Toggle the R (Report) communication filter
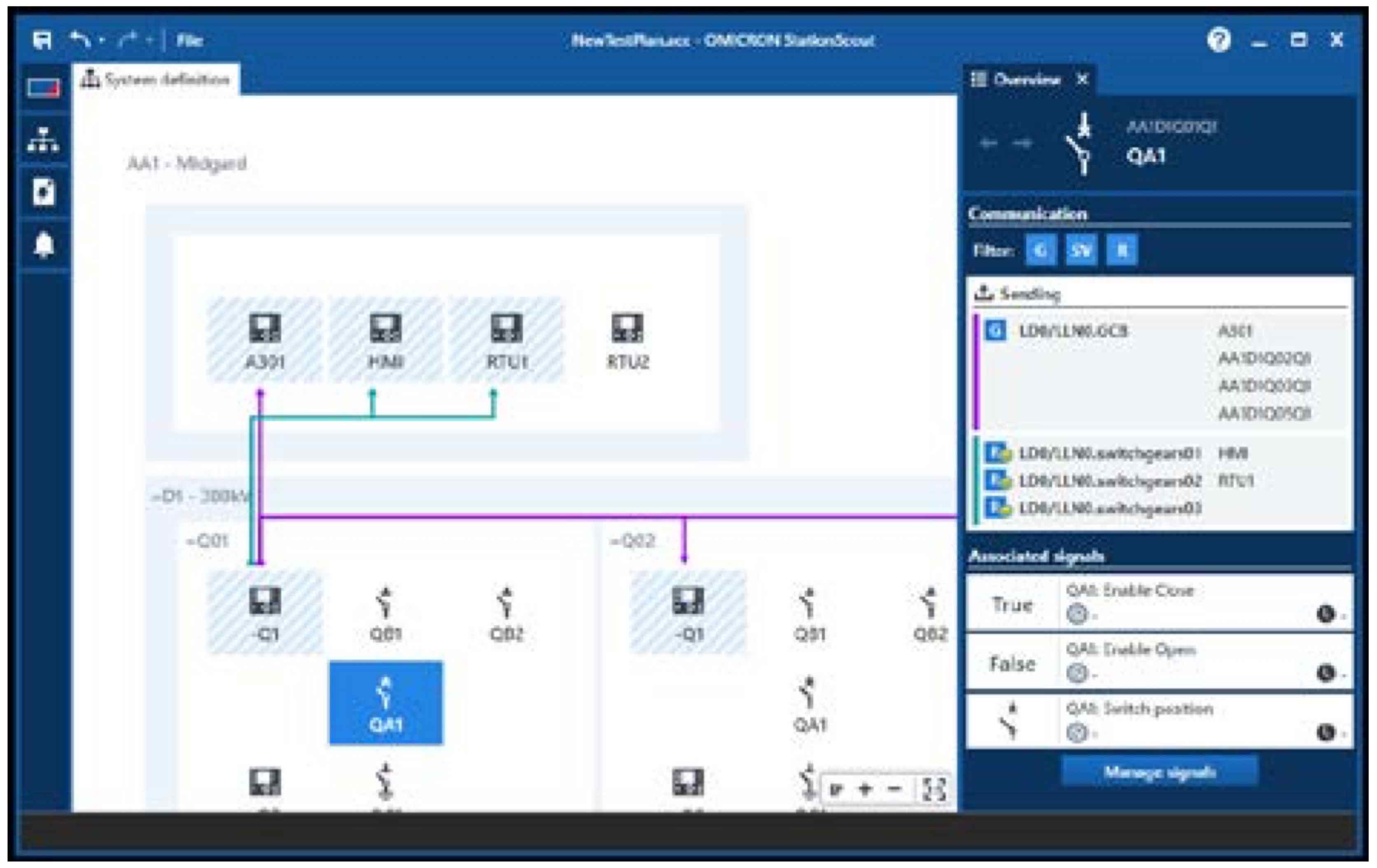1377x868 pixels. point(1122,250)
